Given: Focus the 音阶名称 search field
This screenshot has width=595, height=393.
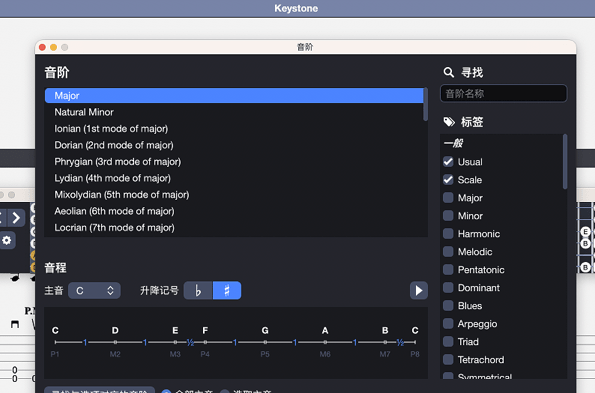Looking at the screenshot, I should (504, 93).
